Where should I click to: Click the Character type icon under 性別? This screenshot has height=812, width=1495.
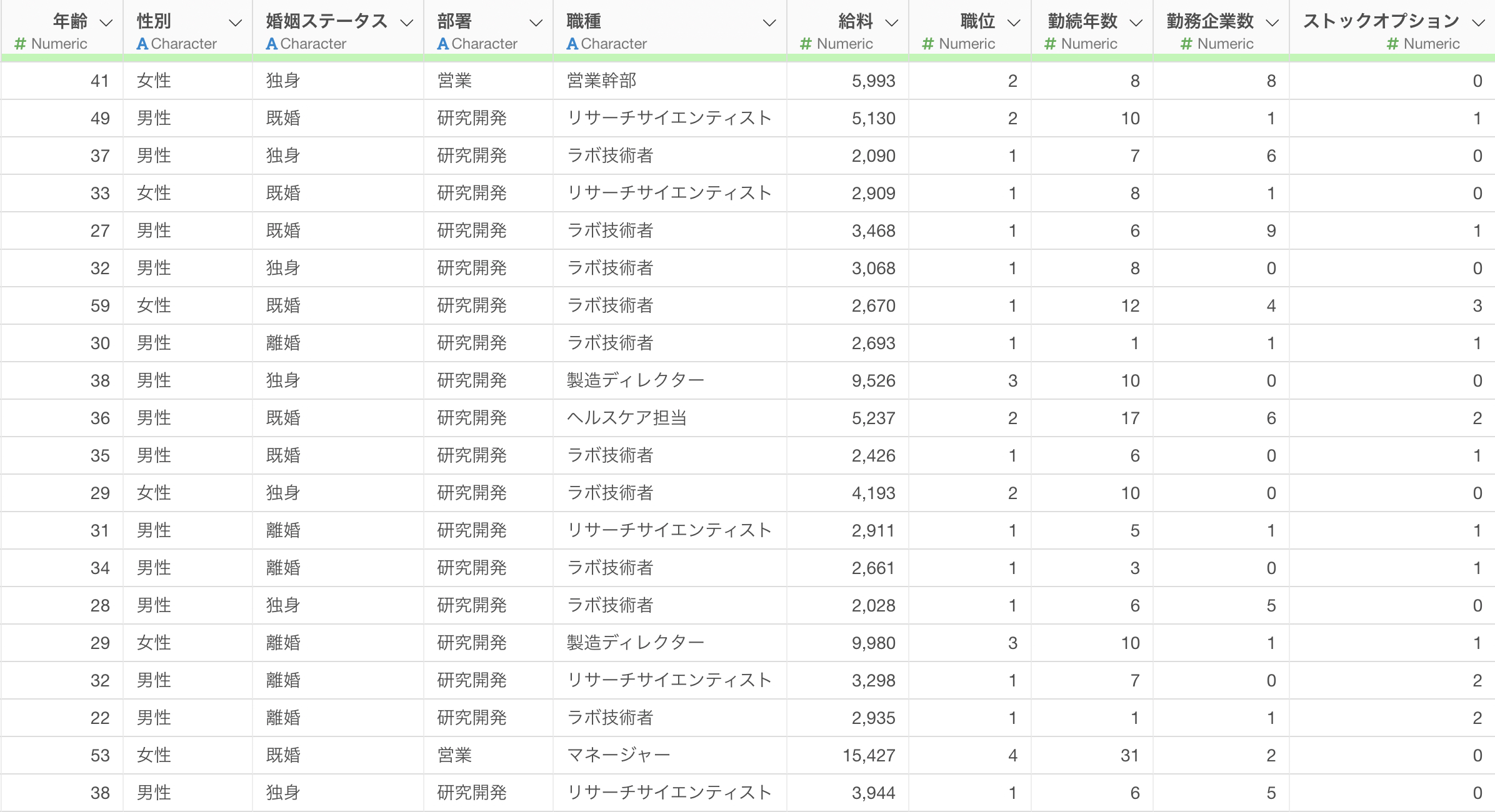tap(142, 44)
